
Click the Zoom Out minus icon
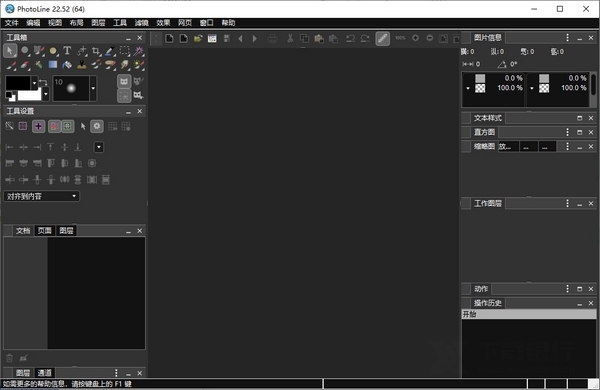(x=430, y=38)
